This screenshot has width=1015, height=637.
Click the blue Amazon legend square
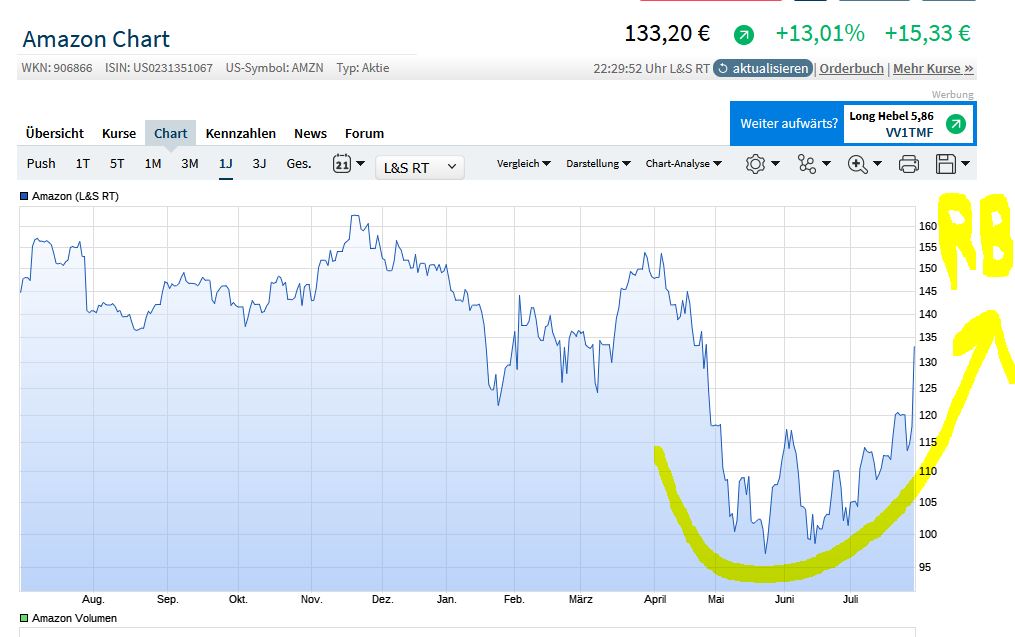[x=24, y=196]
